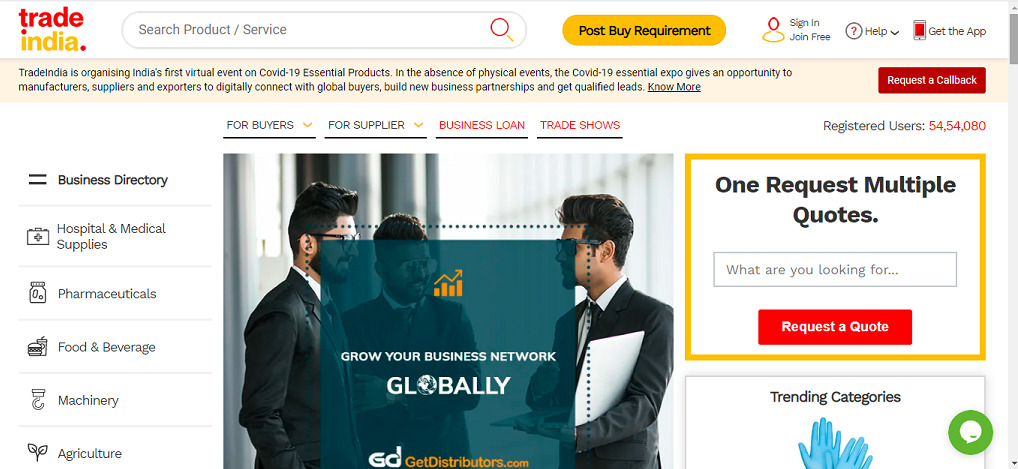Expand the FOR BUYERS dropdown

click(269, 125)
